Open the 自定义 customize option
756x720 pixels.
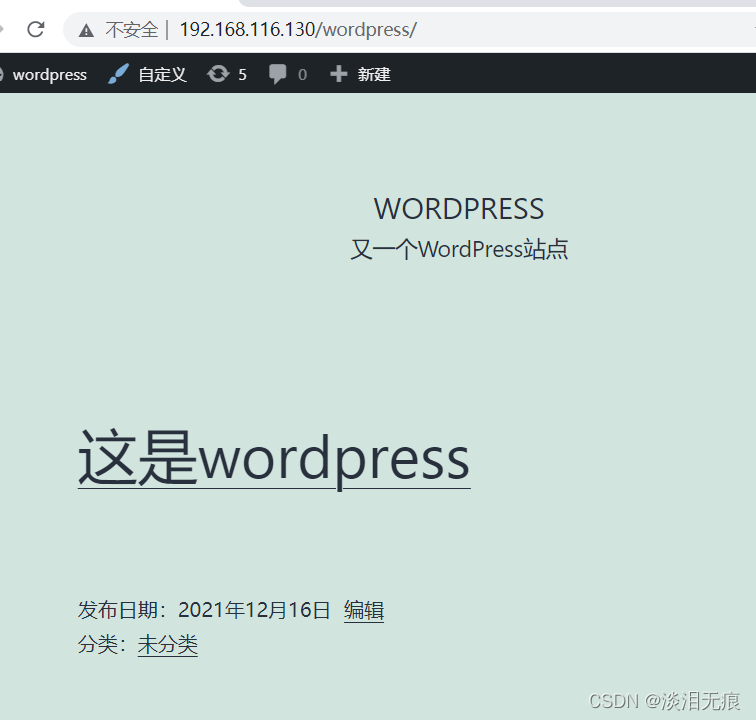(x=162, y=75)
